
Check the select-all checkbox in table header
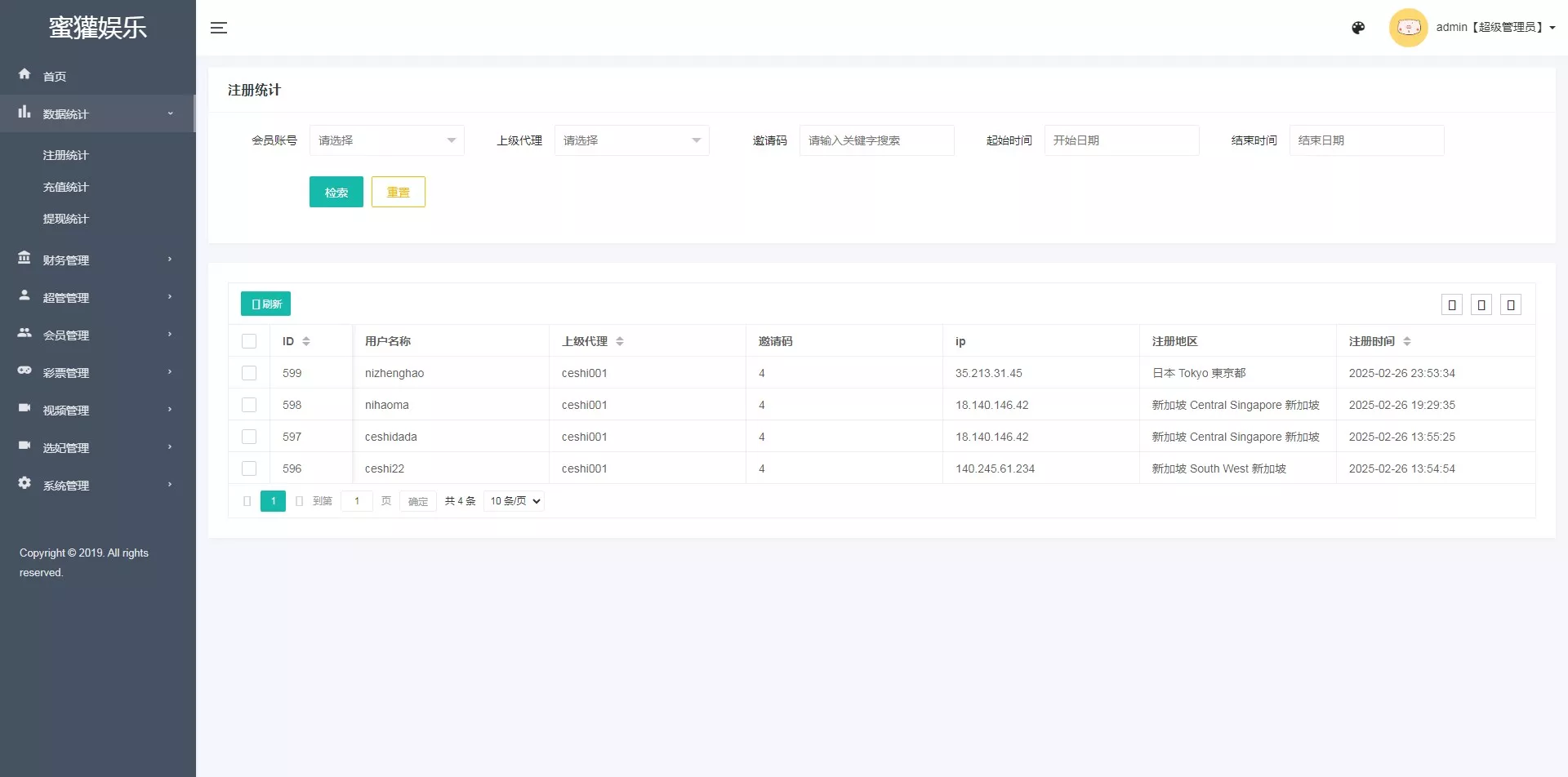(249, 340)
